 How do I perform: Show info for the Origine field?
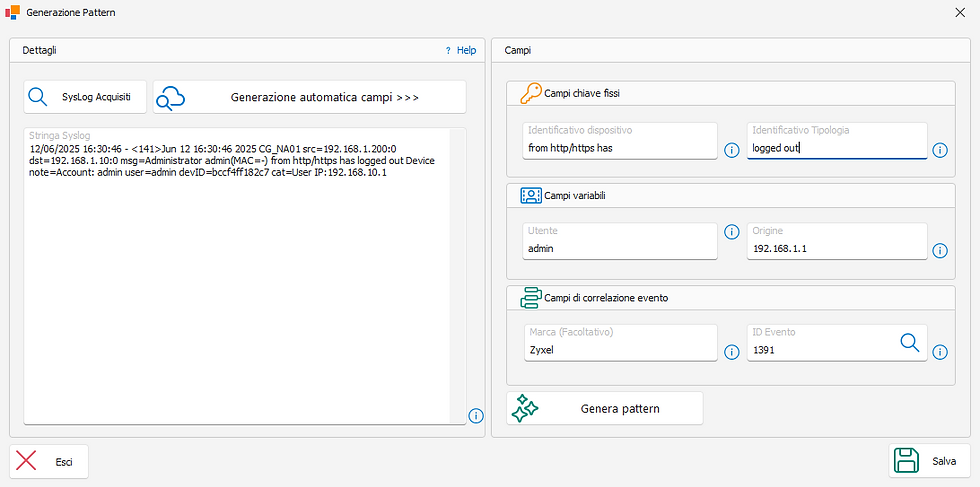click(940, 251)
